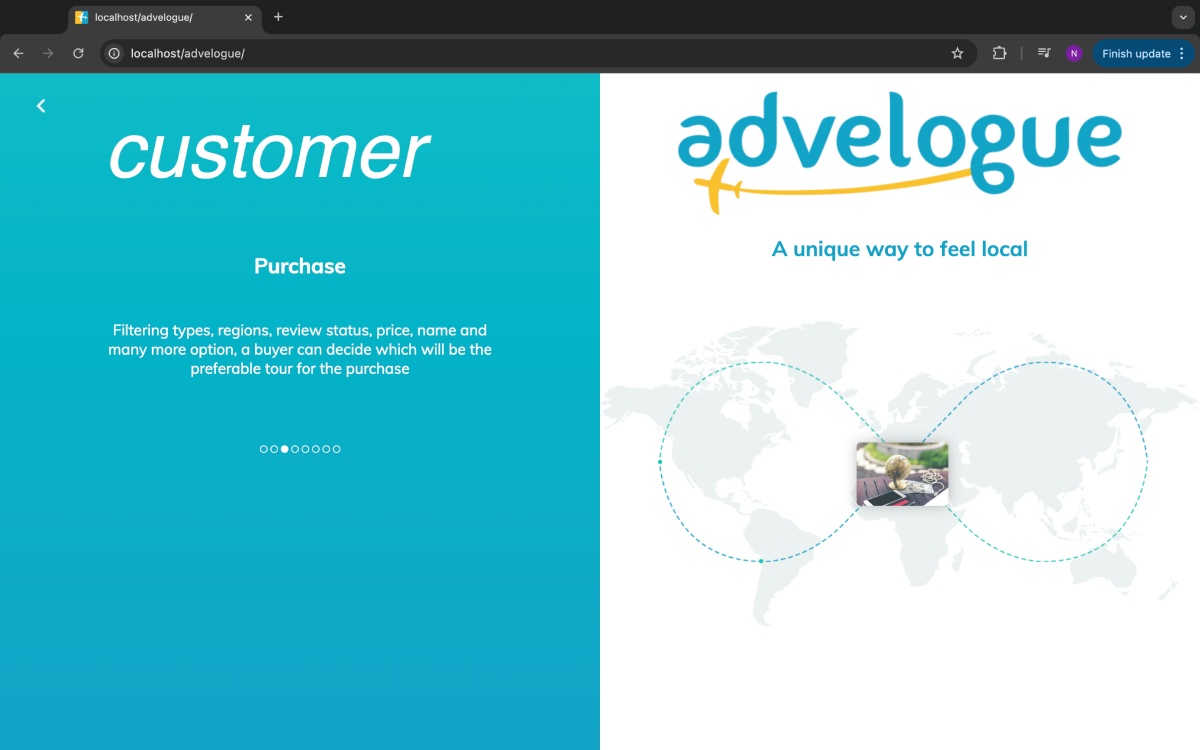The height and width of the screenshot is (750, 1200).
Task: View site information icon beside the URL
Action: pos(114,53)
